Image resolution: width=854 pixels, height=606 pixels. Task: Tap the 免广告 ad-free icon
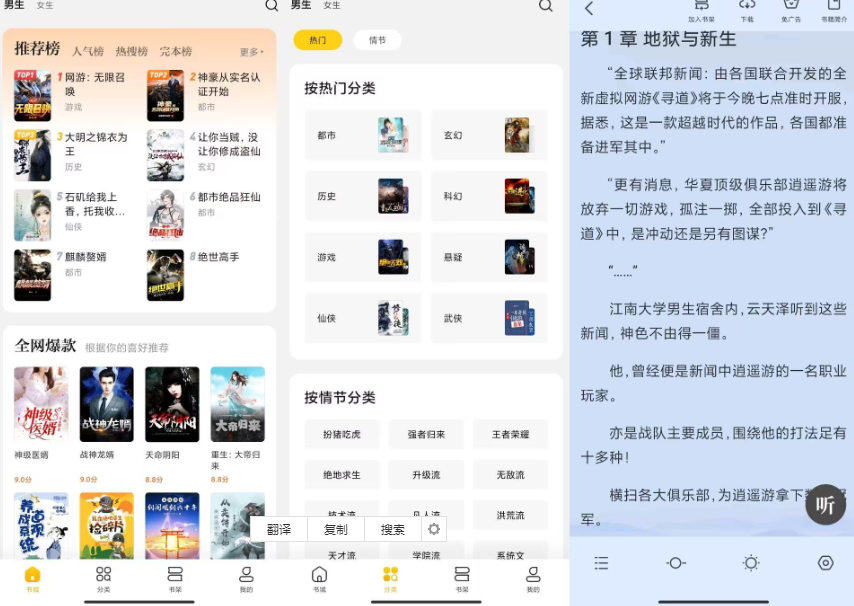pyautogui.click(x=791, y=8)
